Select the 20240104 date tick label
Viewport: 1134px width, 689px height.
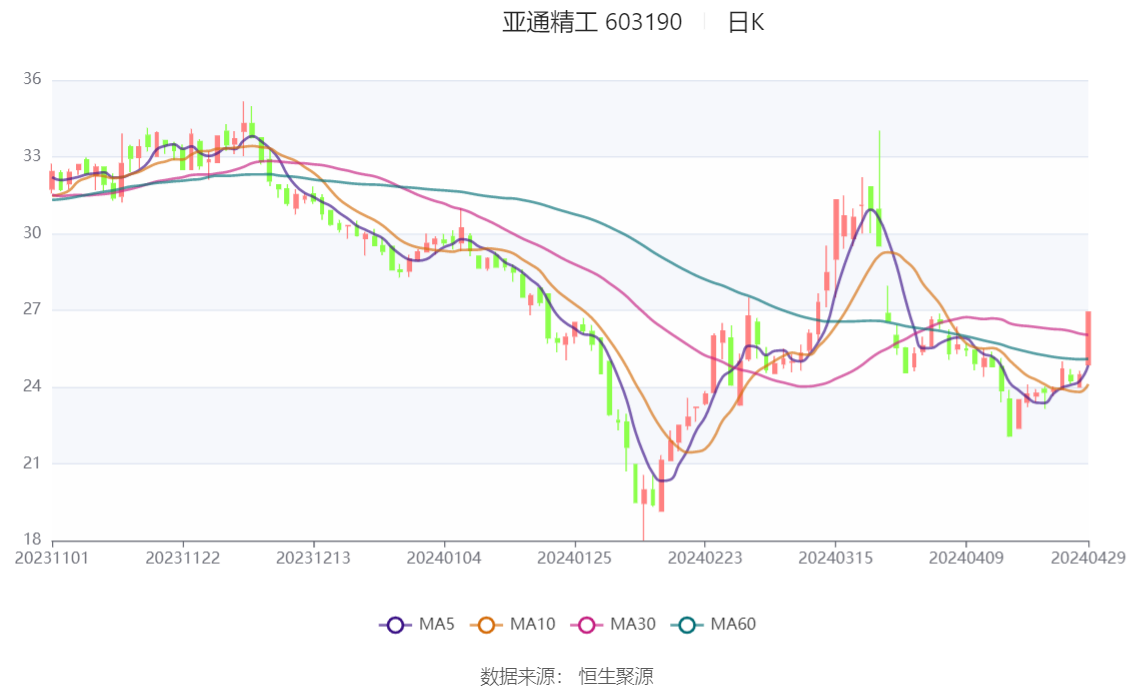[443, 557]
